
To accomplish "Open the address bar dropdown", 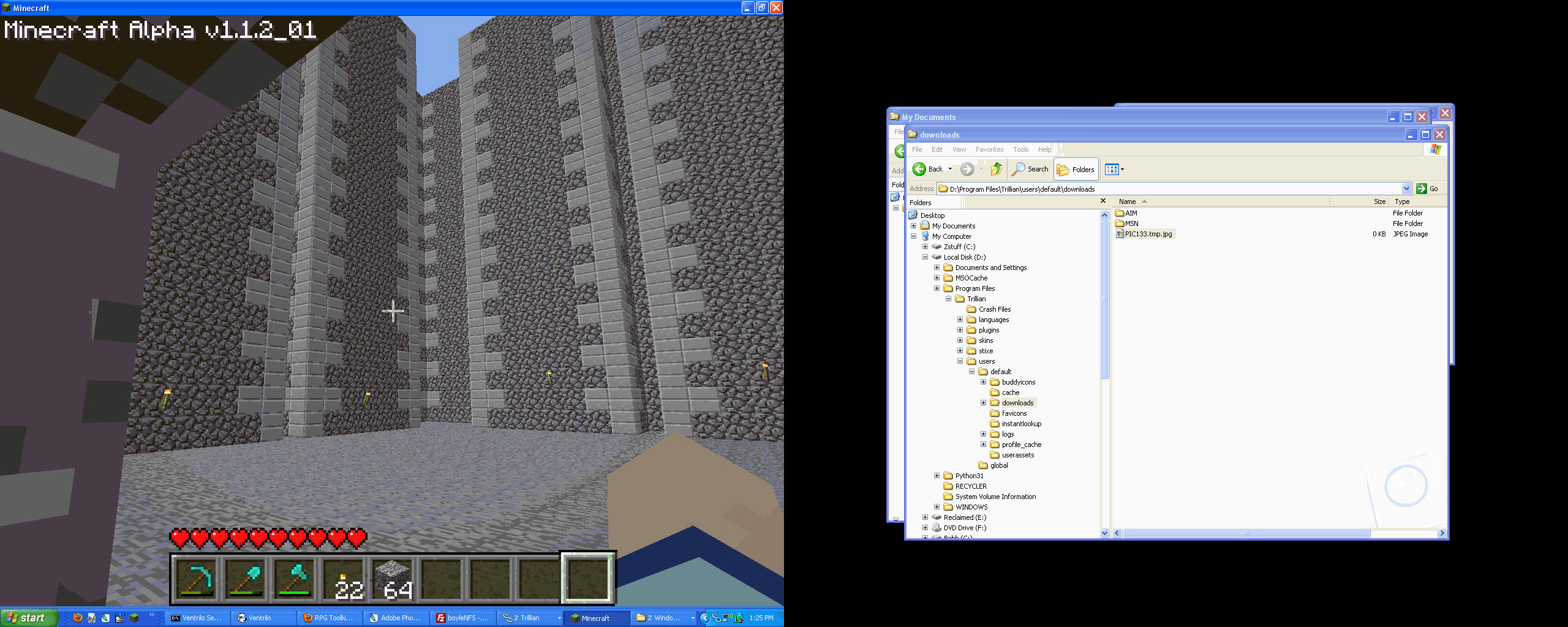I will (x=1406, y=189).
